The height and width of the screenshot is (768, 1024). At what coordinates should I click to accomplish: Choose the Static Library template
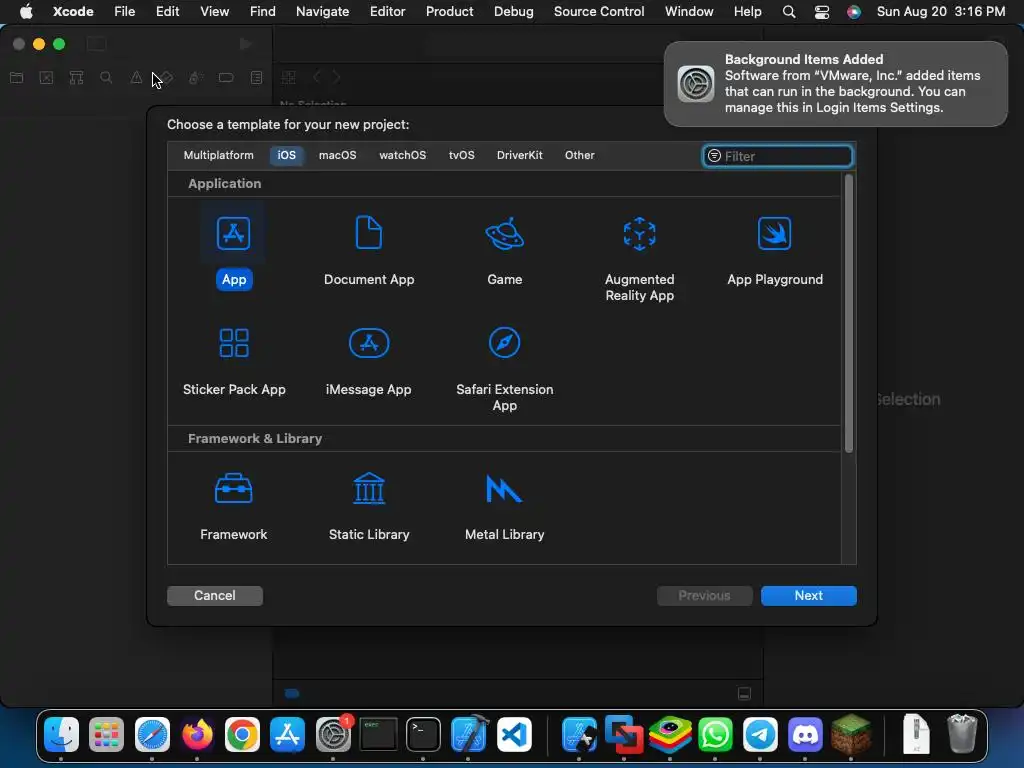point(369,506)
